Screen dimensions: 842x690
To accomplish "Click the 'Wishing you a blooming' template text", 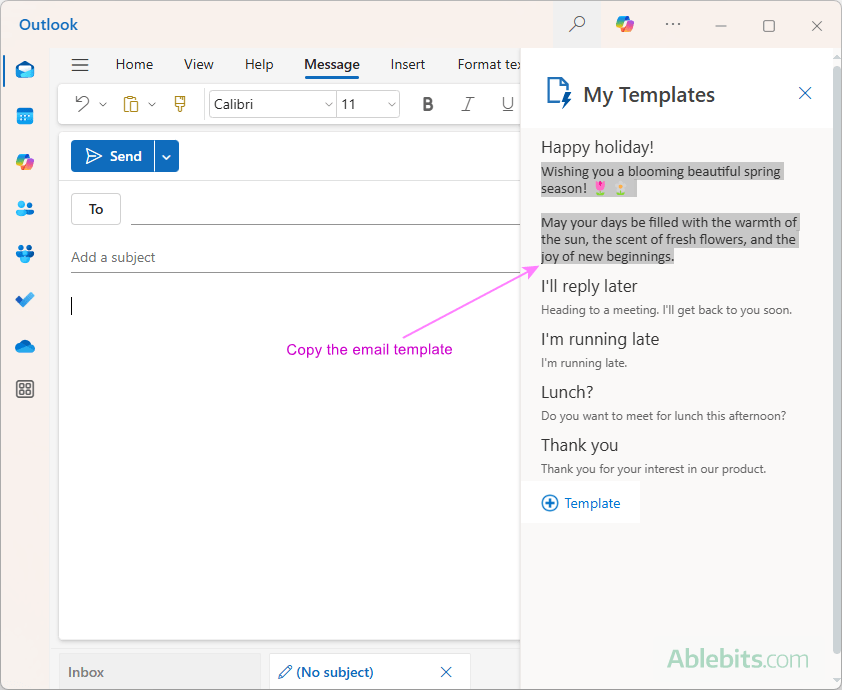I will [x=661, y=180].
